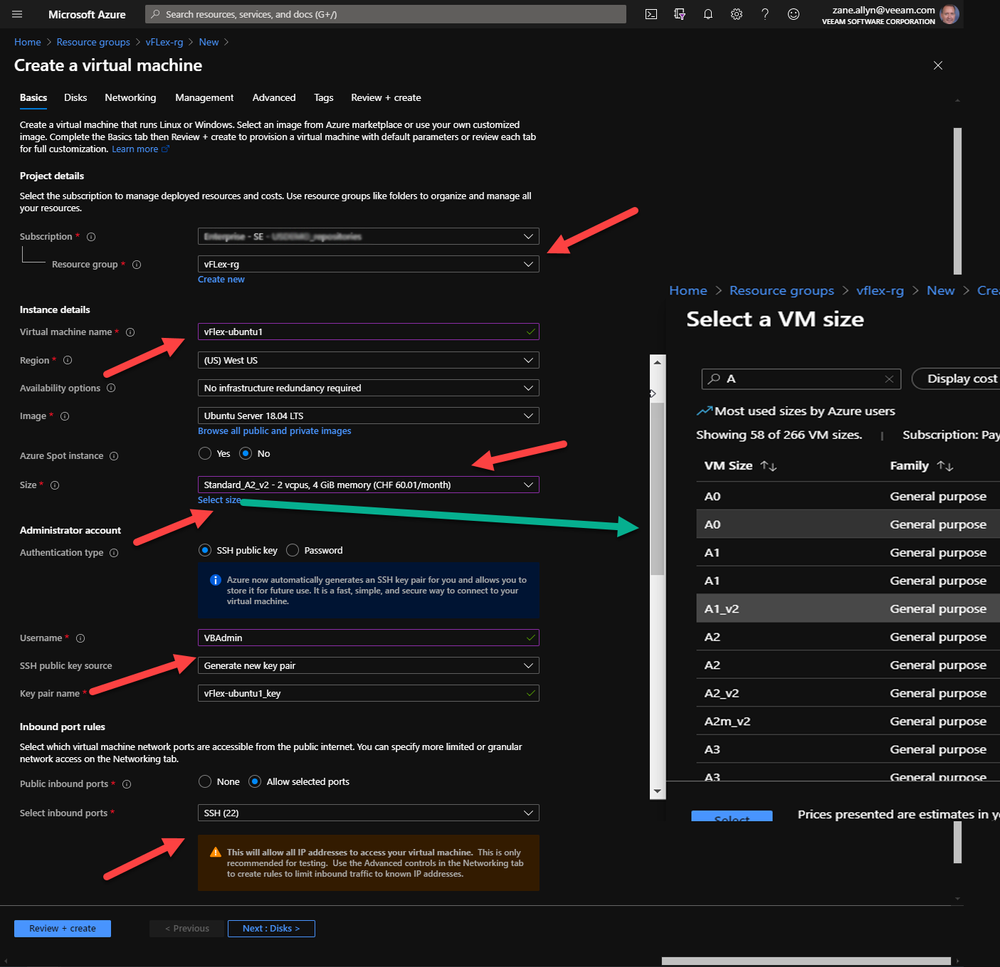Open the Help question mark icon
Viewport: 1000px width, 967px height.
click(765, 14)
